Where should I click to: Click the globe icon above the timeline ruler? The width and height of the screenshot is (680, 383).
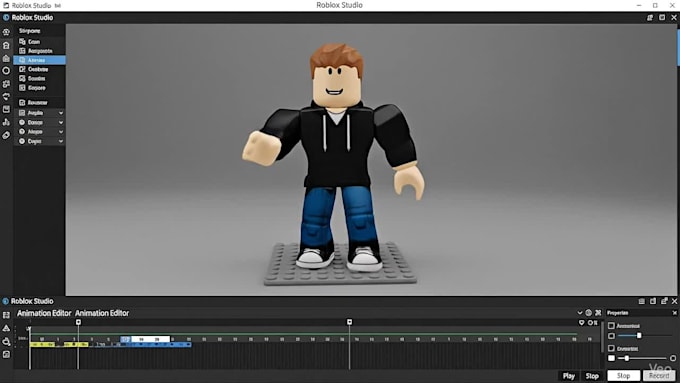[588, 313]
